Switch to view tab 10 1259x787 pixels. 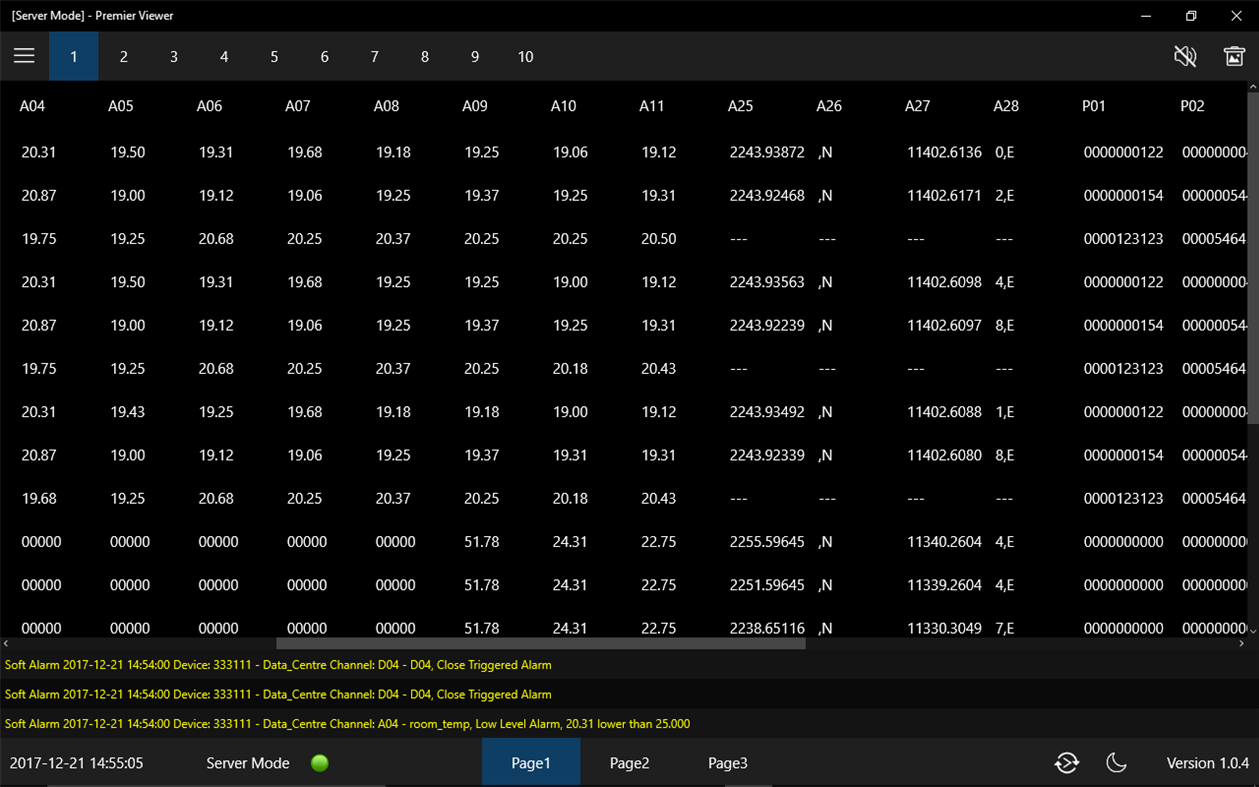pos(525,56)
